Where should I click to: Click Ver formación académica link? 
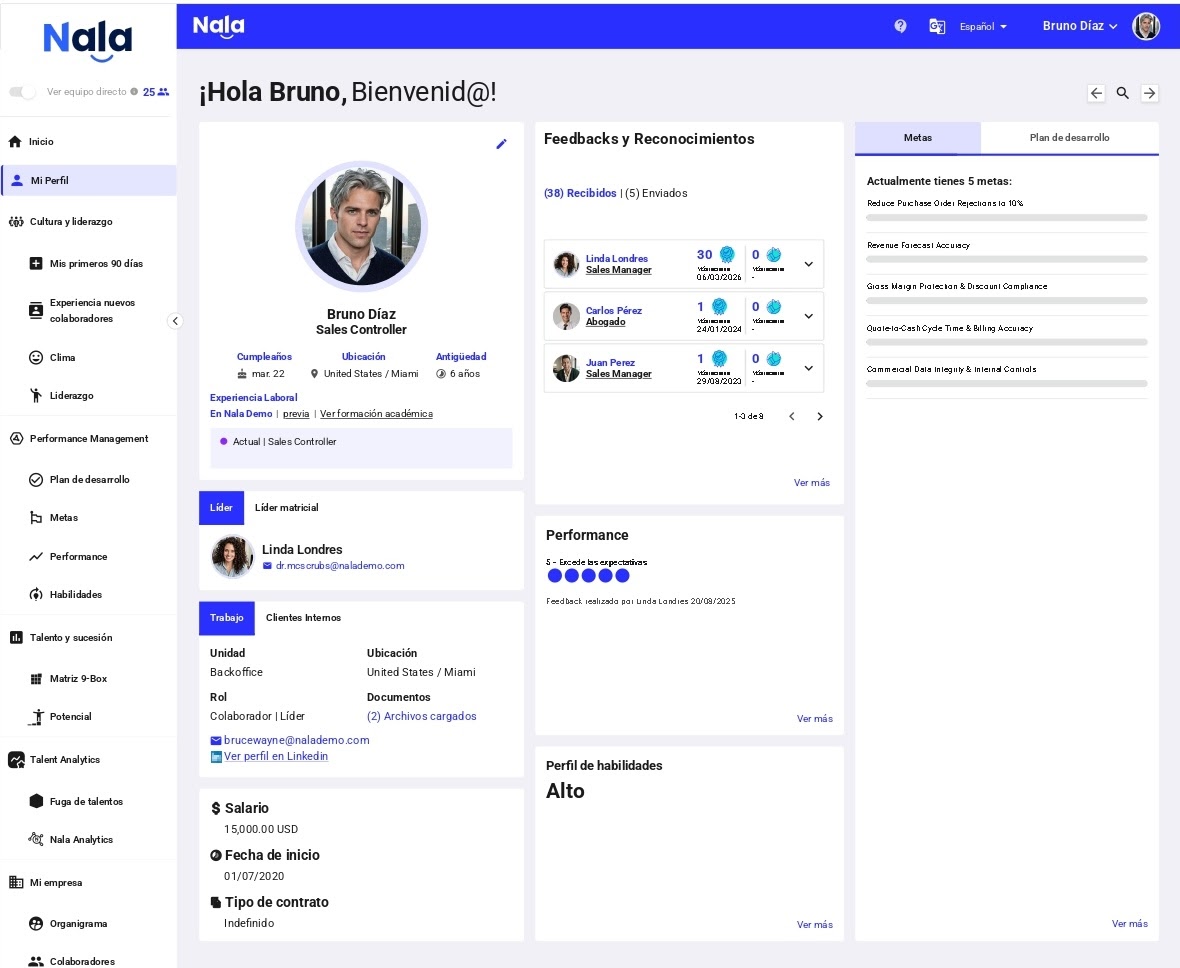tap(376, 413)
